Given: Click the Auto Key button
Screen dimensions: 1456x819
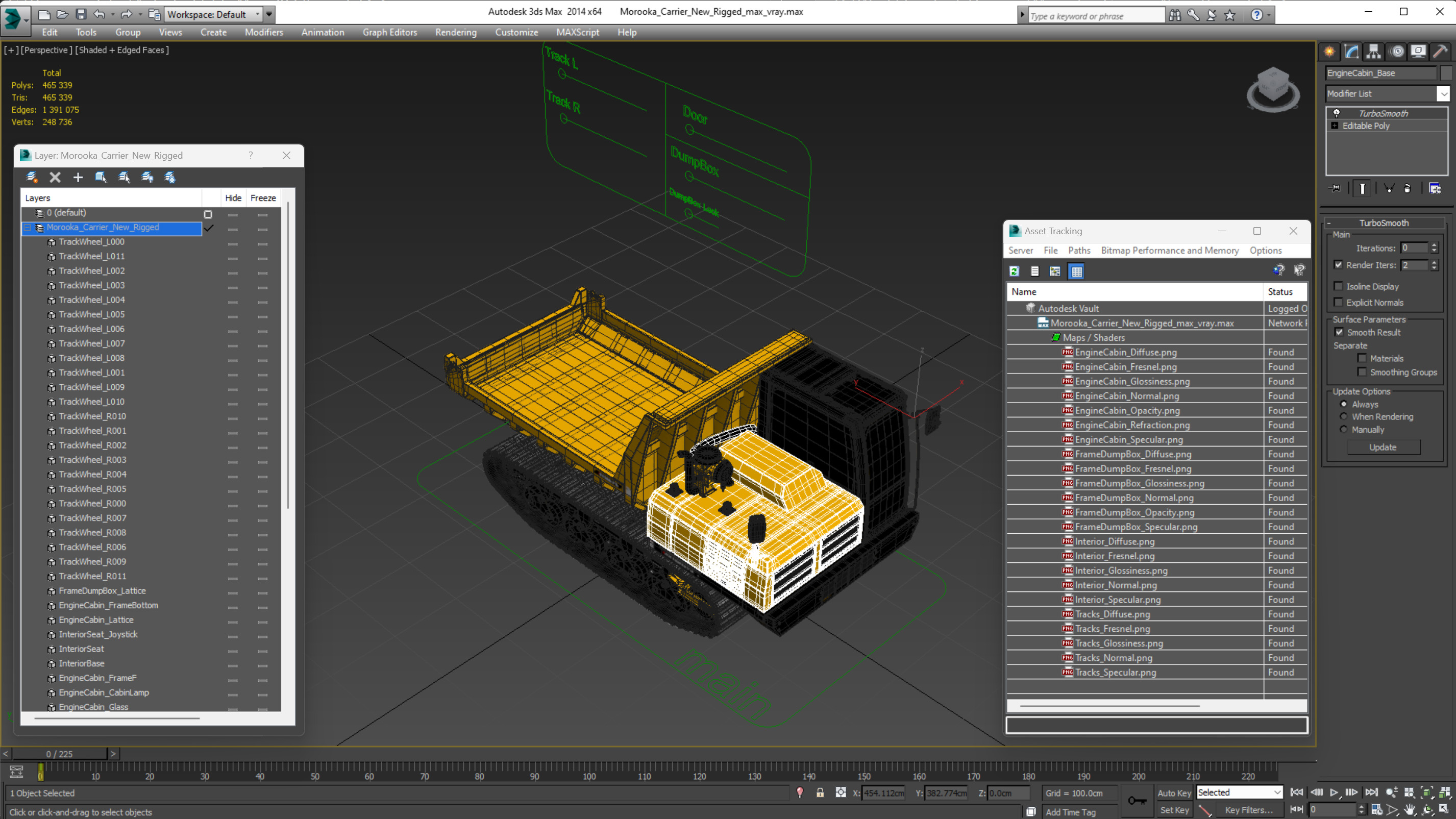Looking at the screenshot, I should (1174, 793).
